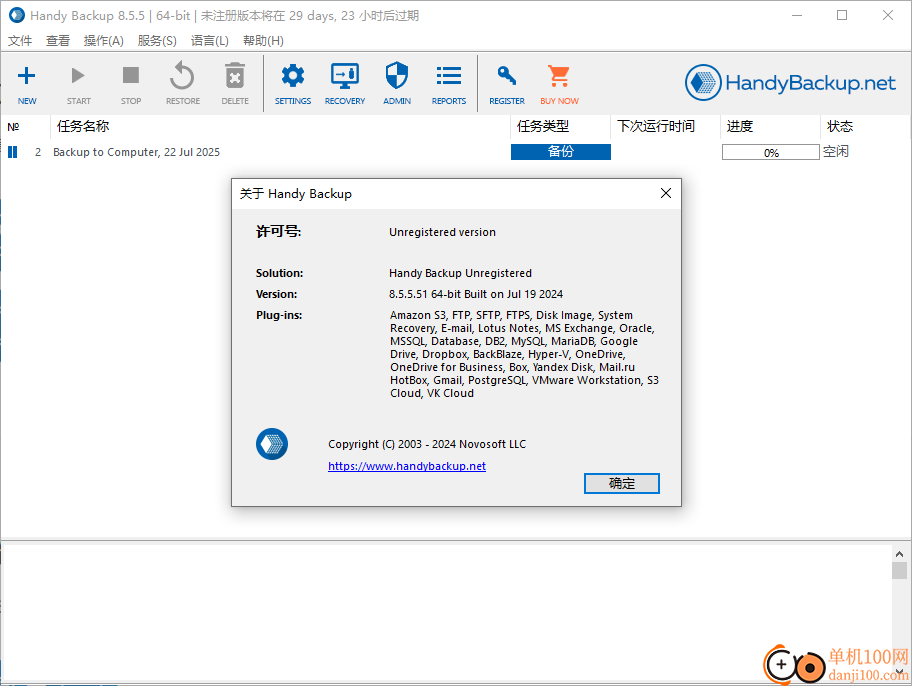The image size is (912, 686).
Task: Select task 'Backup to Computer, 22 Jul 2025'
Action: pyautogui.click(x=136, y=152)
